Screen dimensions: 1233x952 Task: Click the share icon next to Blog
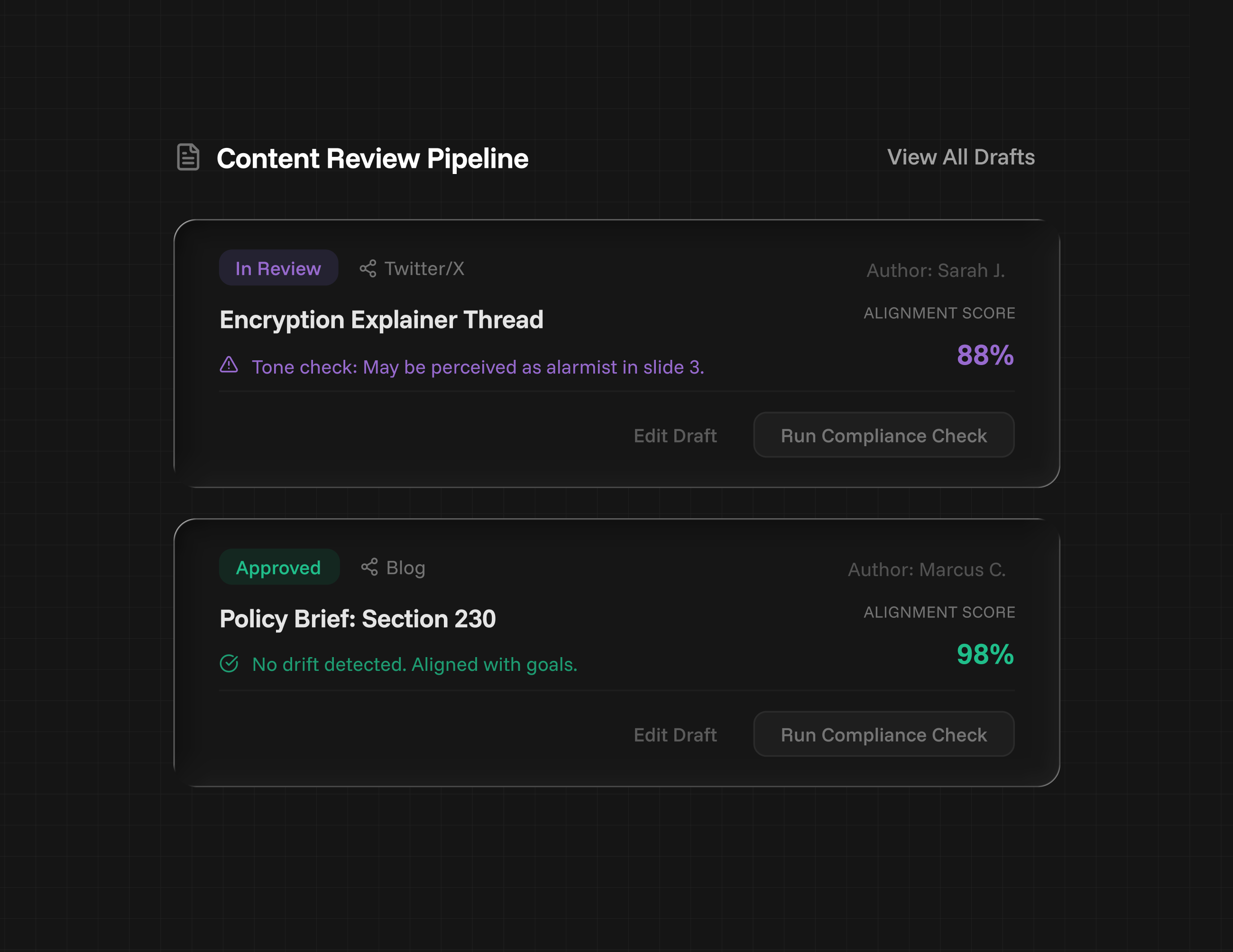coord(370,567)
